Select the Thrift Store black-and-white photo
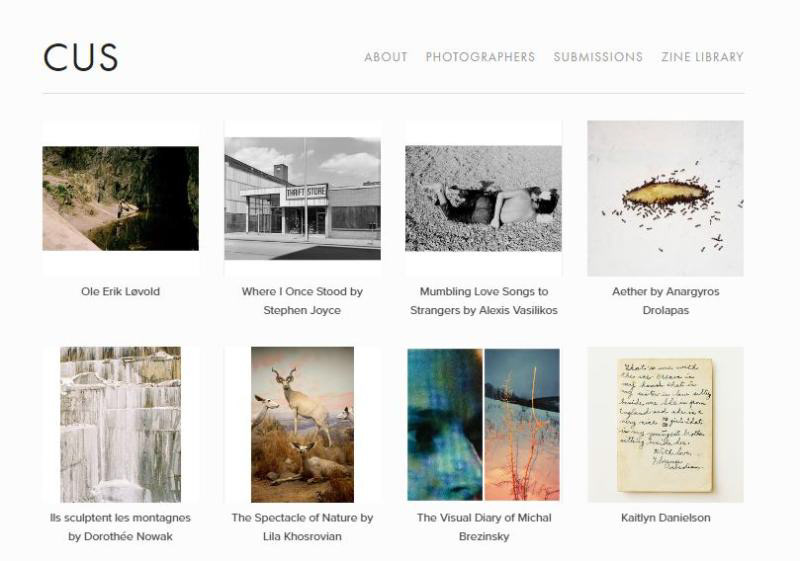The image size is (800, 561). click(302, 198)
